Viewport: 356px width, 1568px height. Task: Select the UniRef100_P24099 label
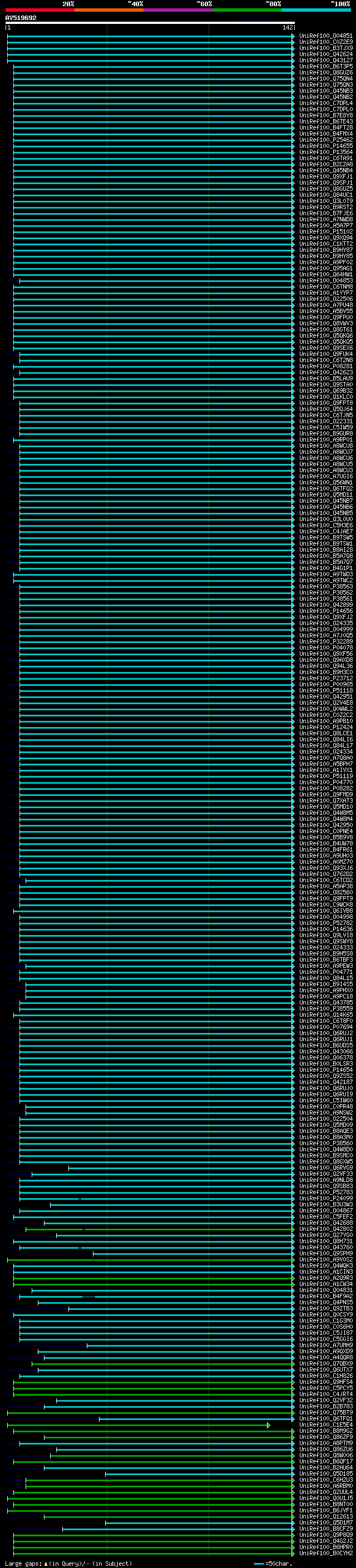[325, 1199]
